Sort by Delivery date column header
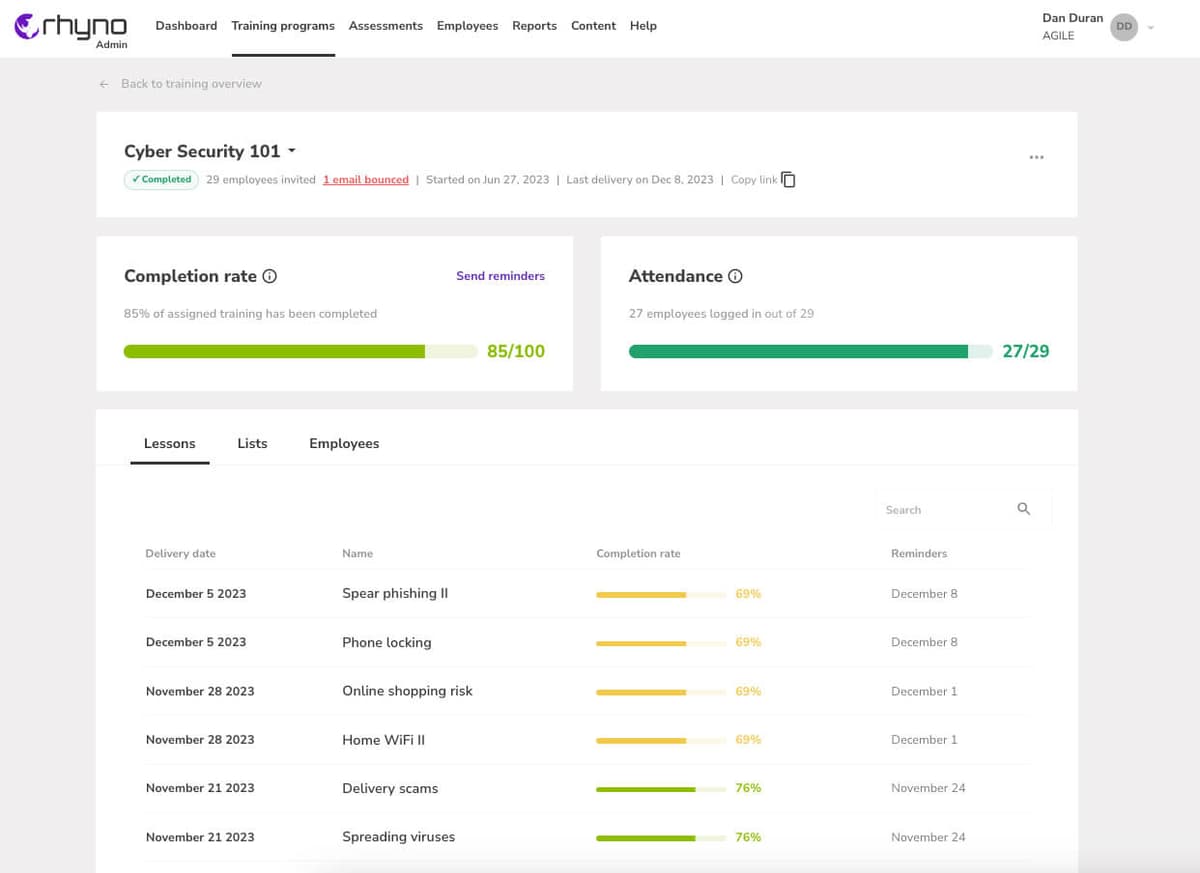This screenshot has height=873, width=1200. coord(180,553)
